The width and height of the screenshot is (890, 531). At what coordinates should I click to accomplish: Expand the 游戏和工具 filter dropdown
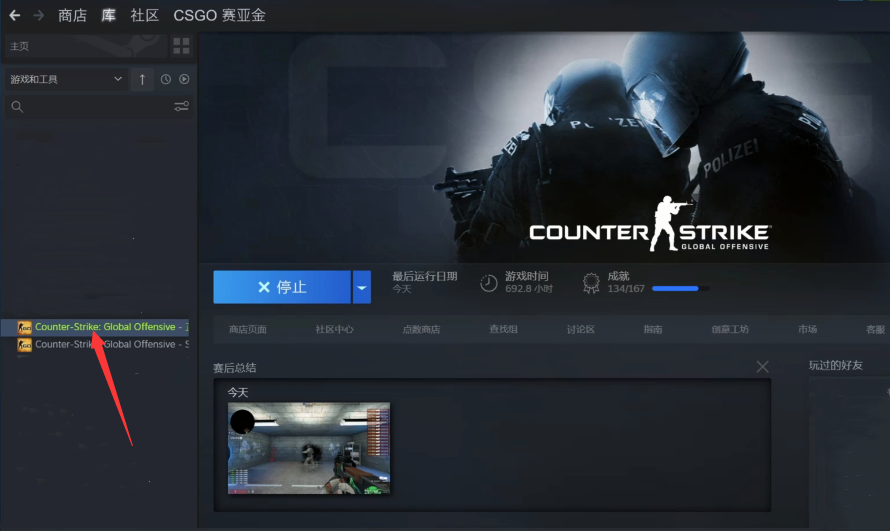tap(66, 79)
